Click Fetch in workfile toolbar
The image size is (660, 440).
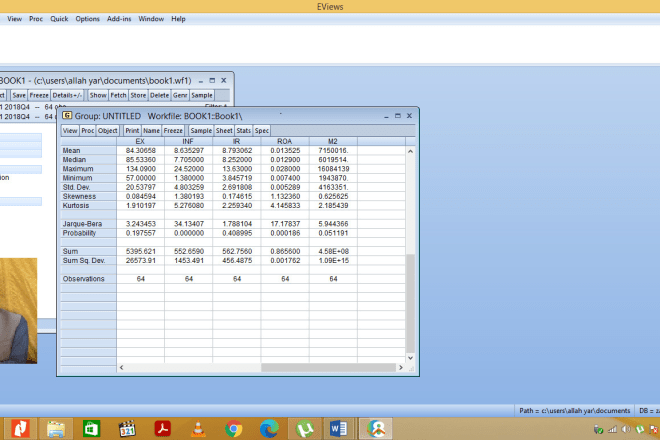(x=118, y=95)
